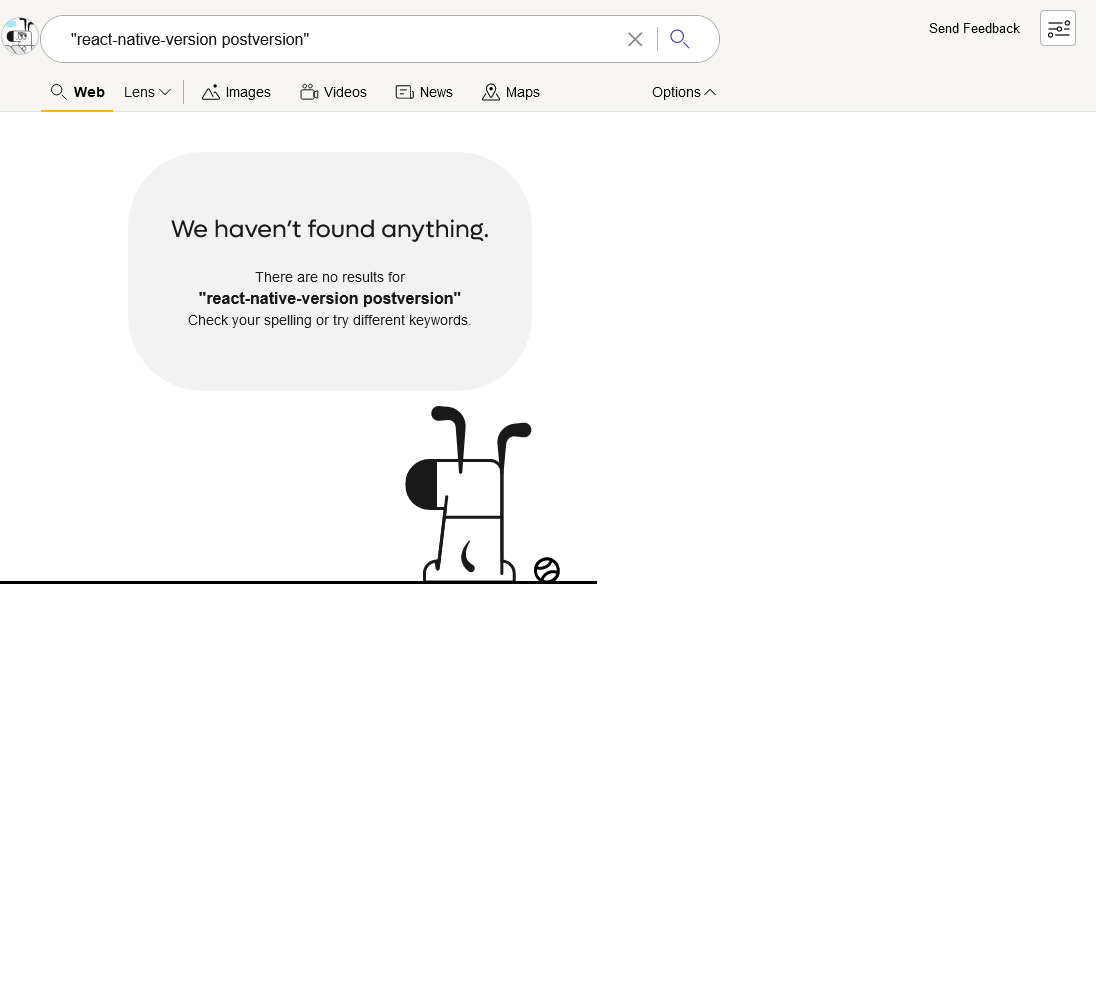Viewport: 1096px width, 1007px height.
Task: Switch to the News search tab
Action: pos(424,92)
